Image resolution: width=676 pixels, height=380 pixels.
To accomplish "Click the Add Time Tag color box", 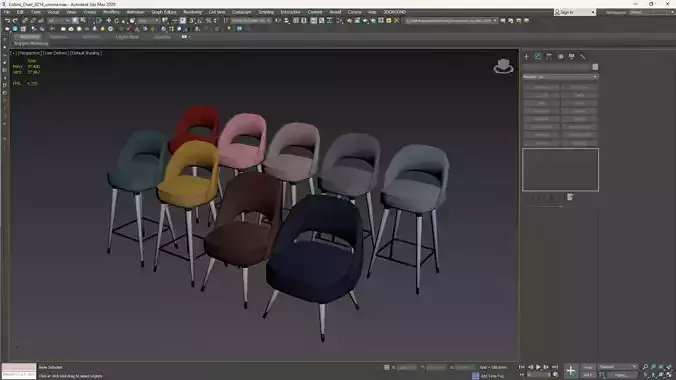I will (475, 376).
